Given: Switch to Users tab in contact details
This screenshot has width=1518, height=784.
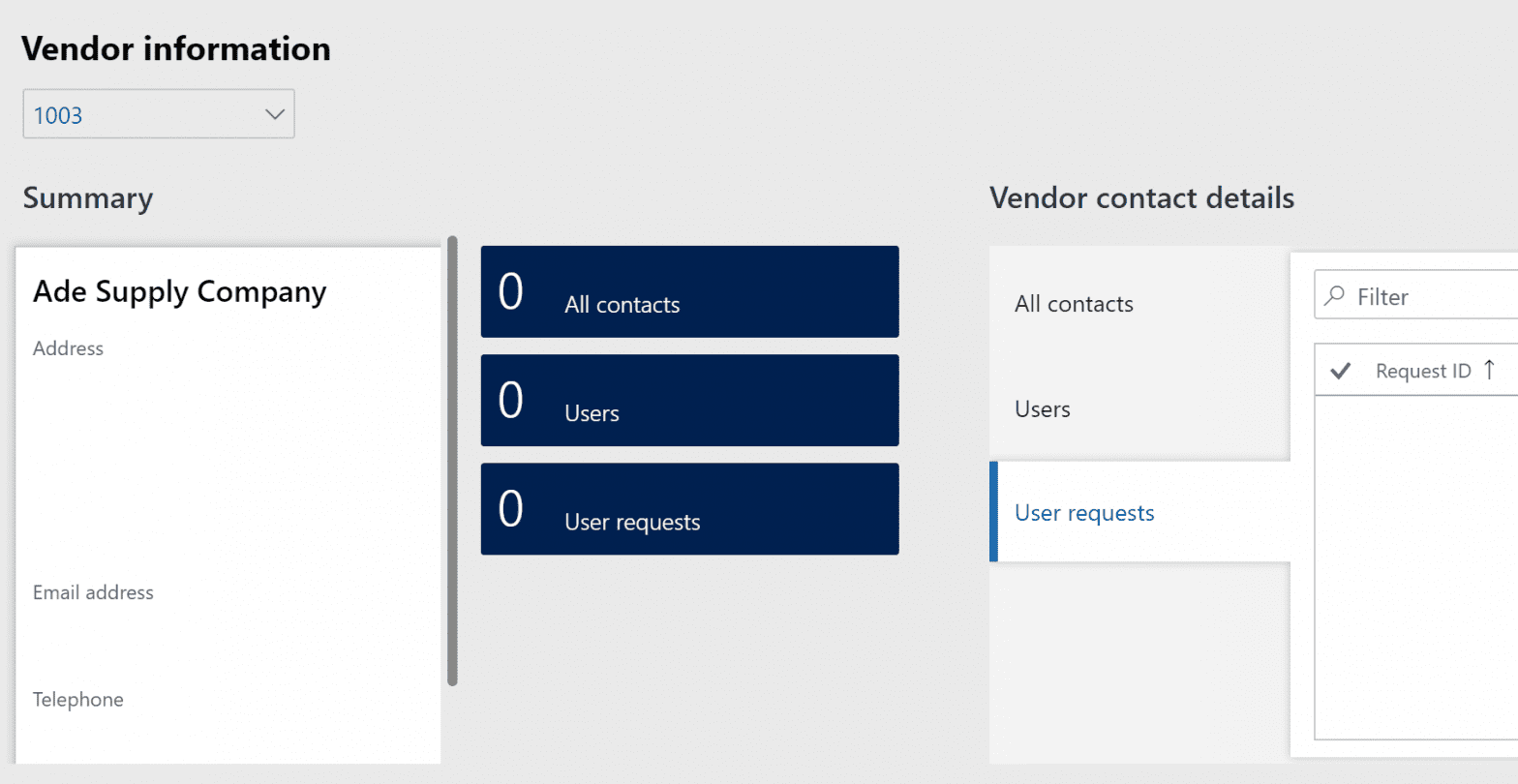Looking at the screenshot, I should [x=1043, y=409].
